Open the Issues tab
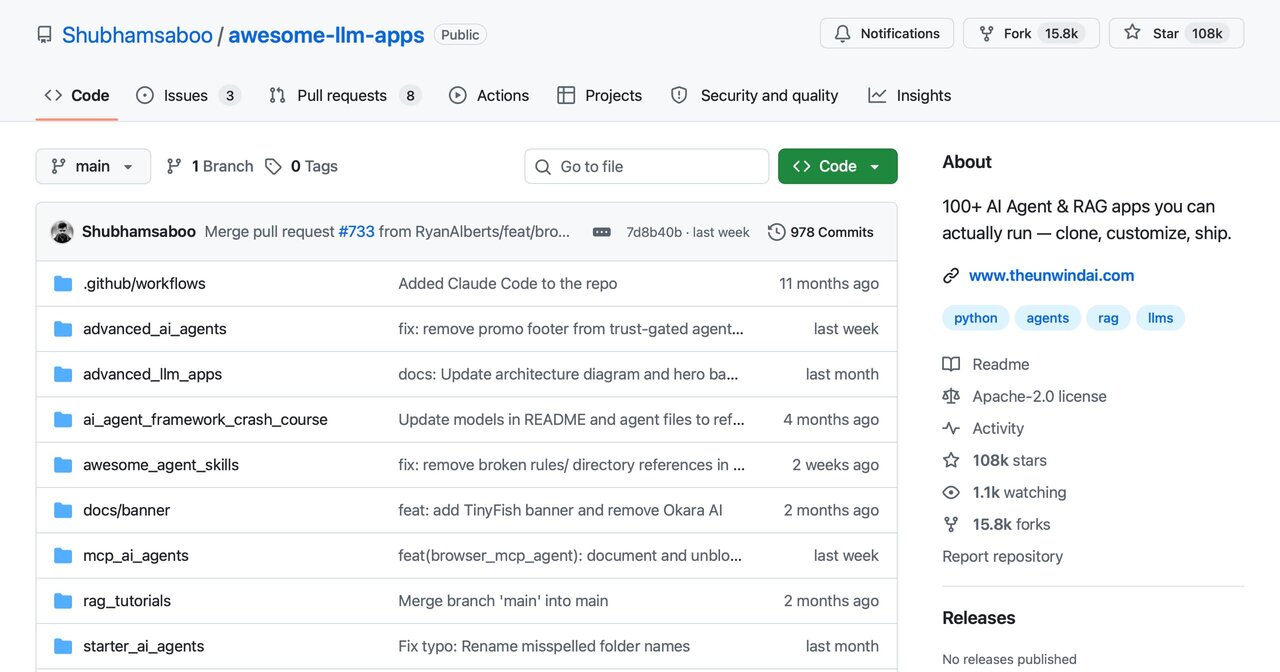This screenshot has height=672, width=1280. click(189, 95)
